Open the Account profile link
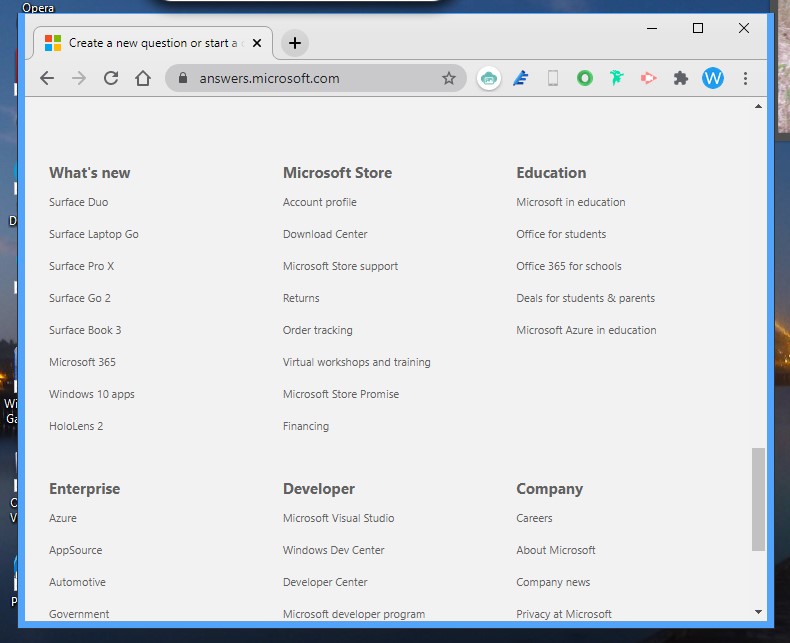This screenshot has height=643, width=790. click(x=320, y=202)
